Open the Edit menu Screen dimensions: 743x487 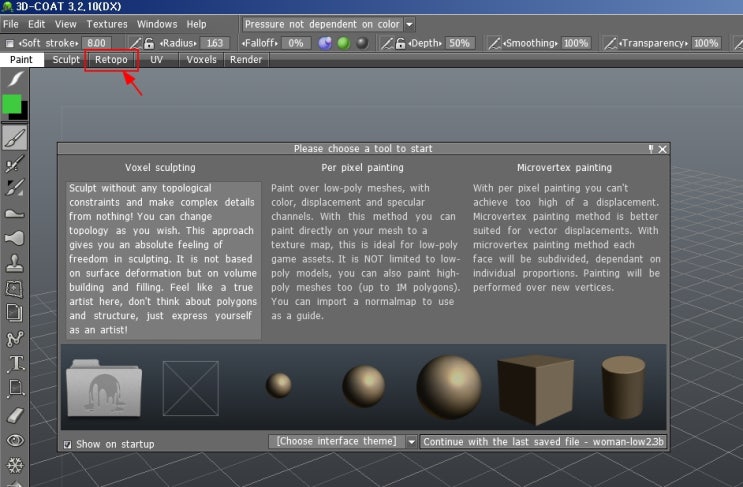click(36, 24)
